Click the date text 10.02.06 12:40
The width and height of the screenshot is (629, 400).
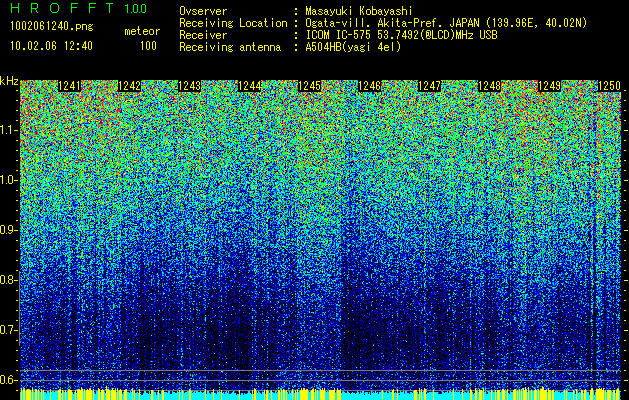click(x=51, y=46)
